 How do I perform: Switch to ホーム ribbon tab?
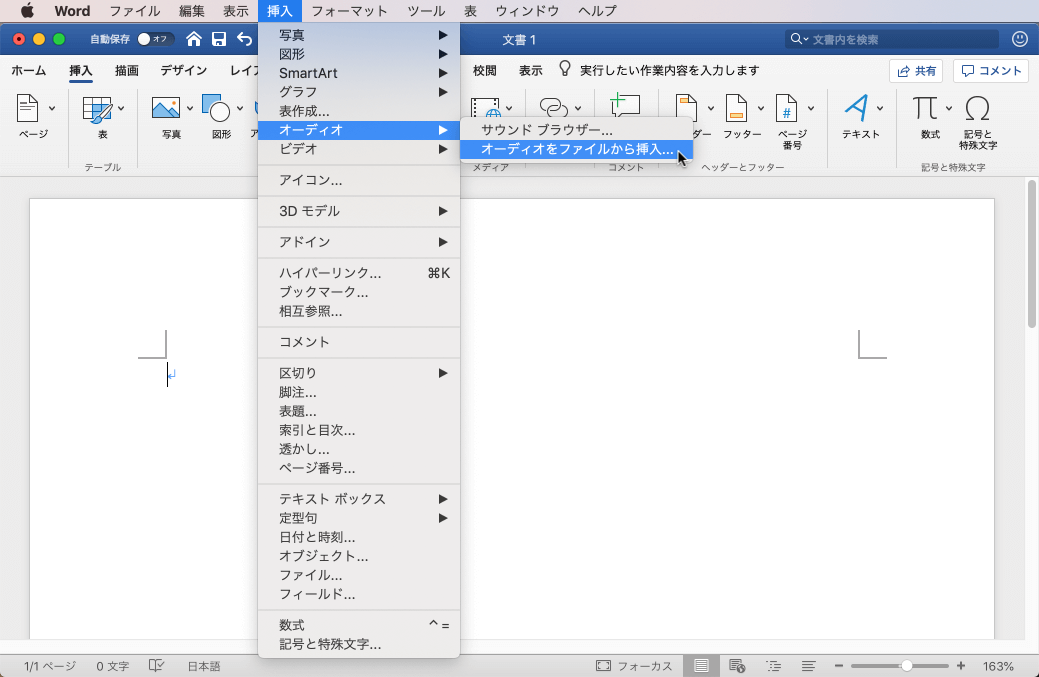[x=28, y=70]
